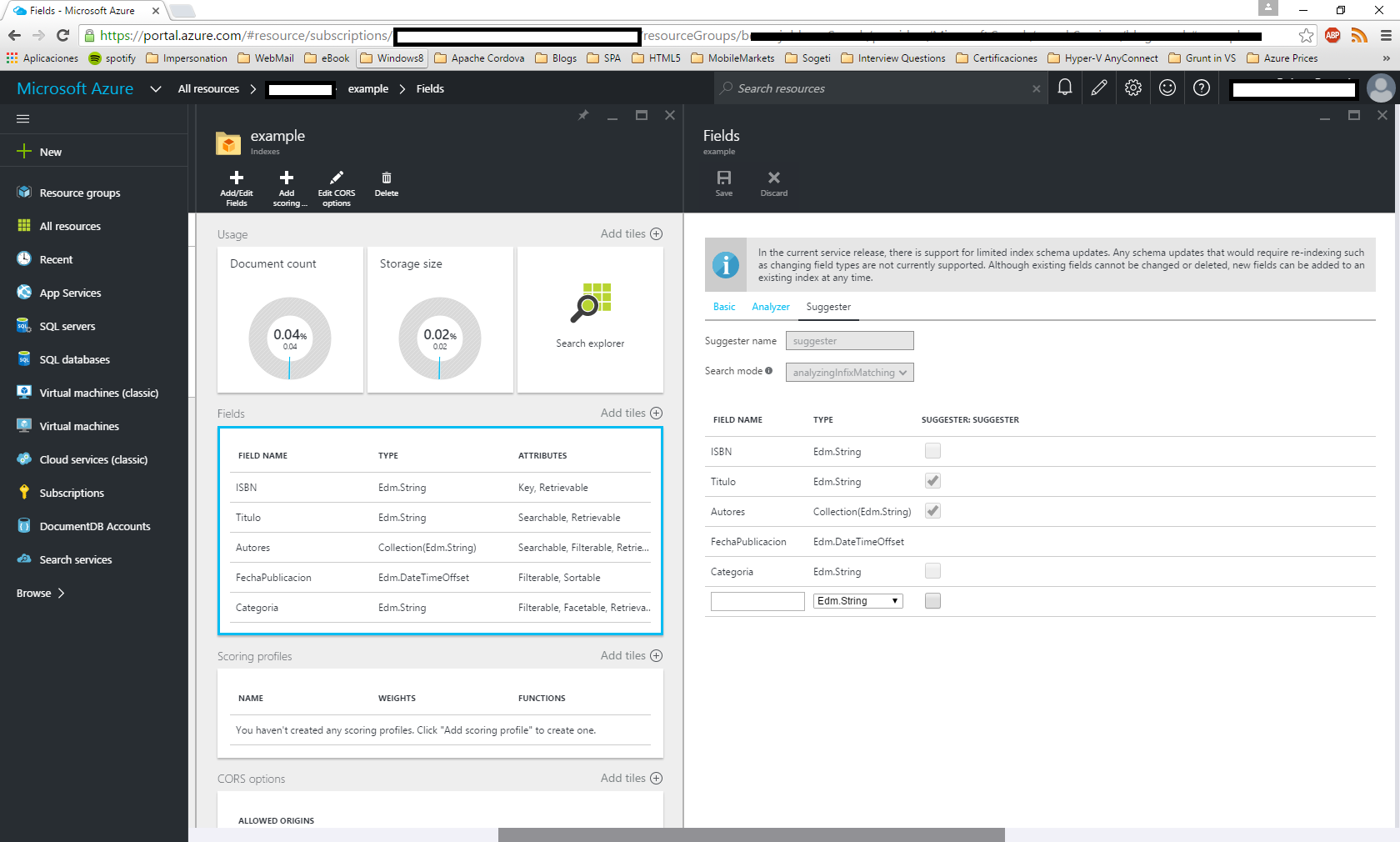The image size is (1400, 842).
Task: Click Add tiles next to Scoring profiles
Action: [631, 655]
